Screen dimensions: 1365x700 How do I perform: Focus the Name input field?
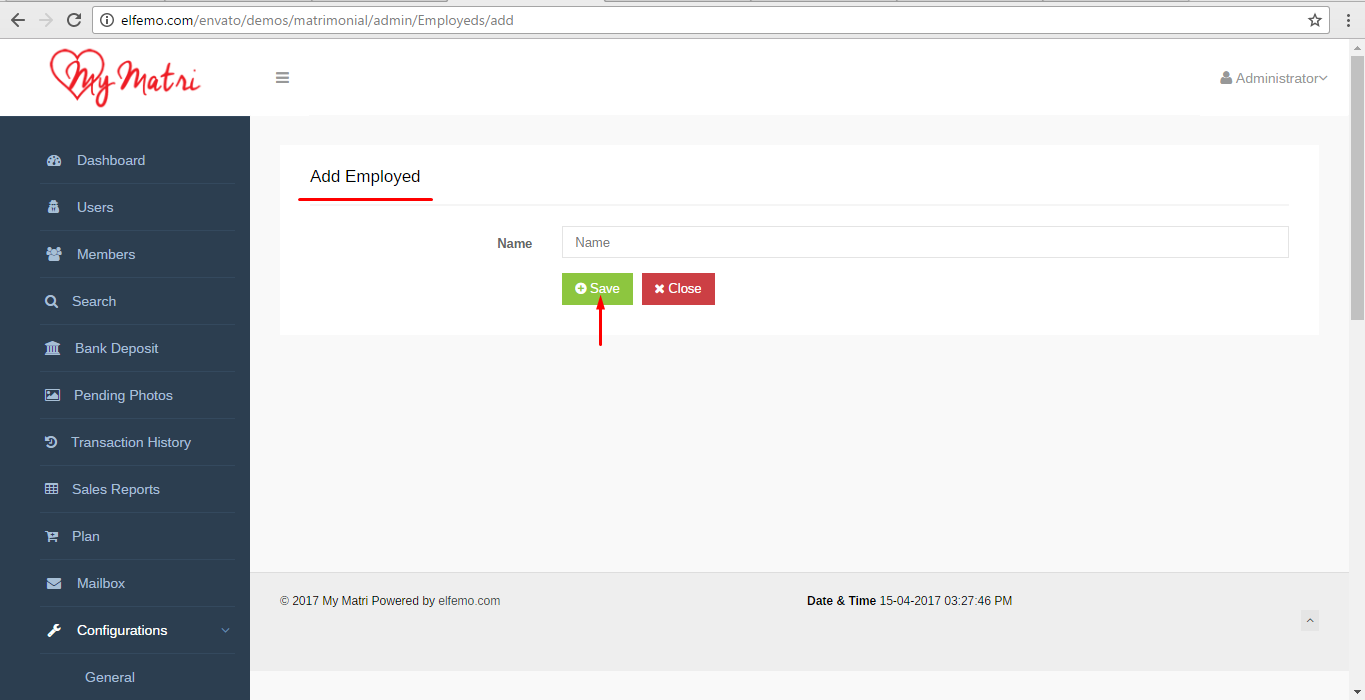[x=925, y=242]
